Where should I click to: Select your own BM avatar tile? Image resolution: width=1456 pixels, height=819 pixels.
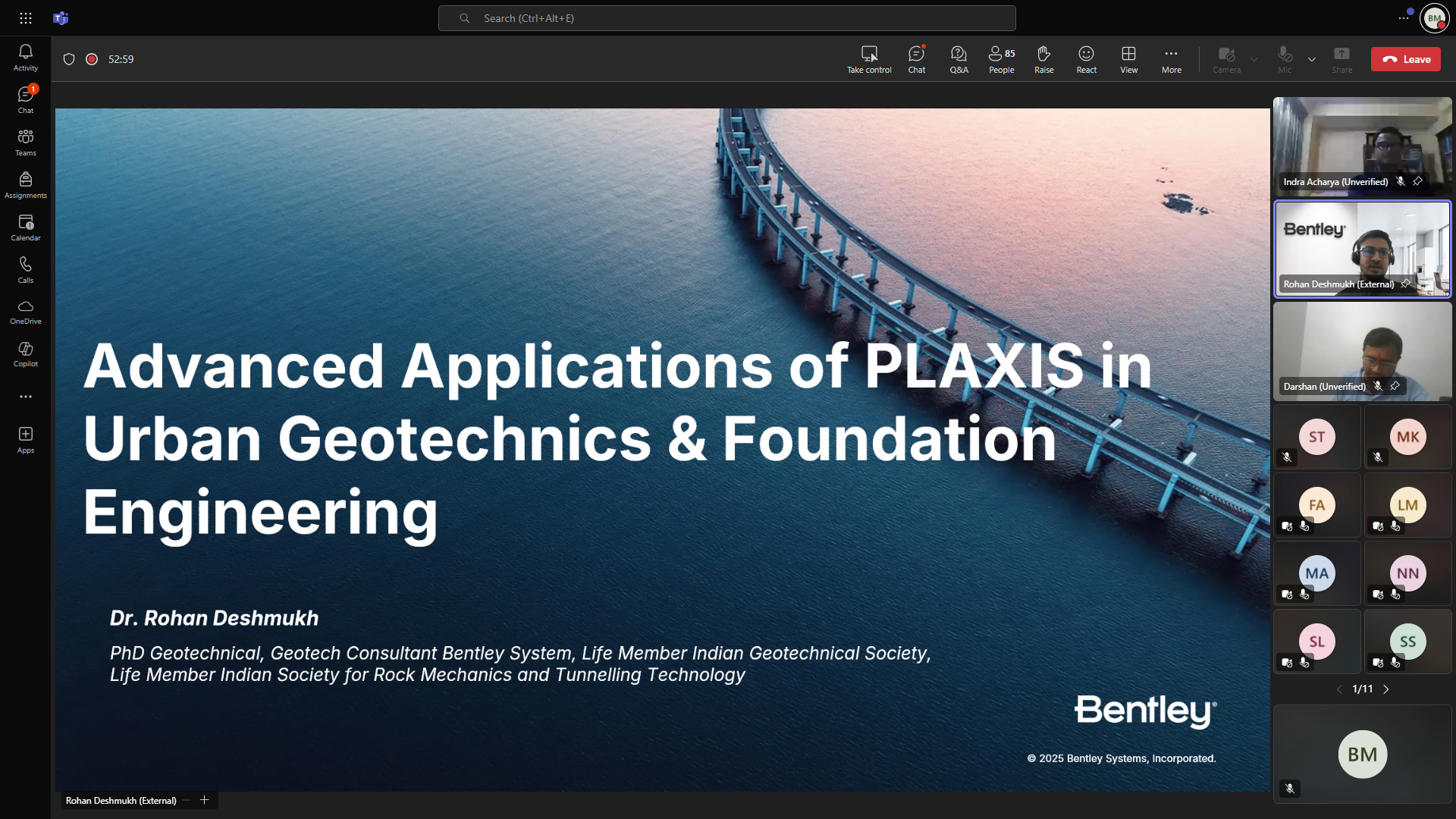[1362, 754]
